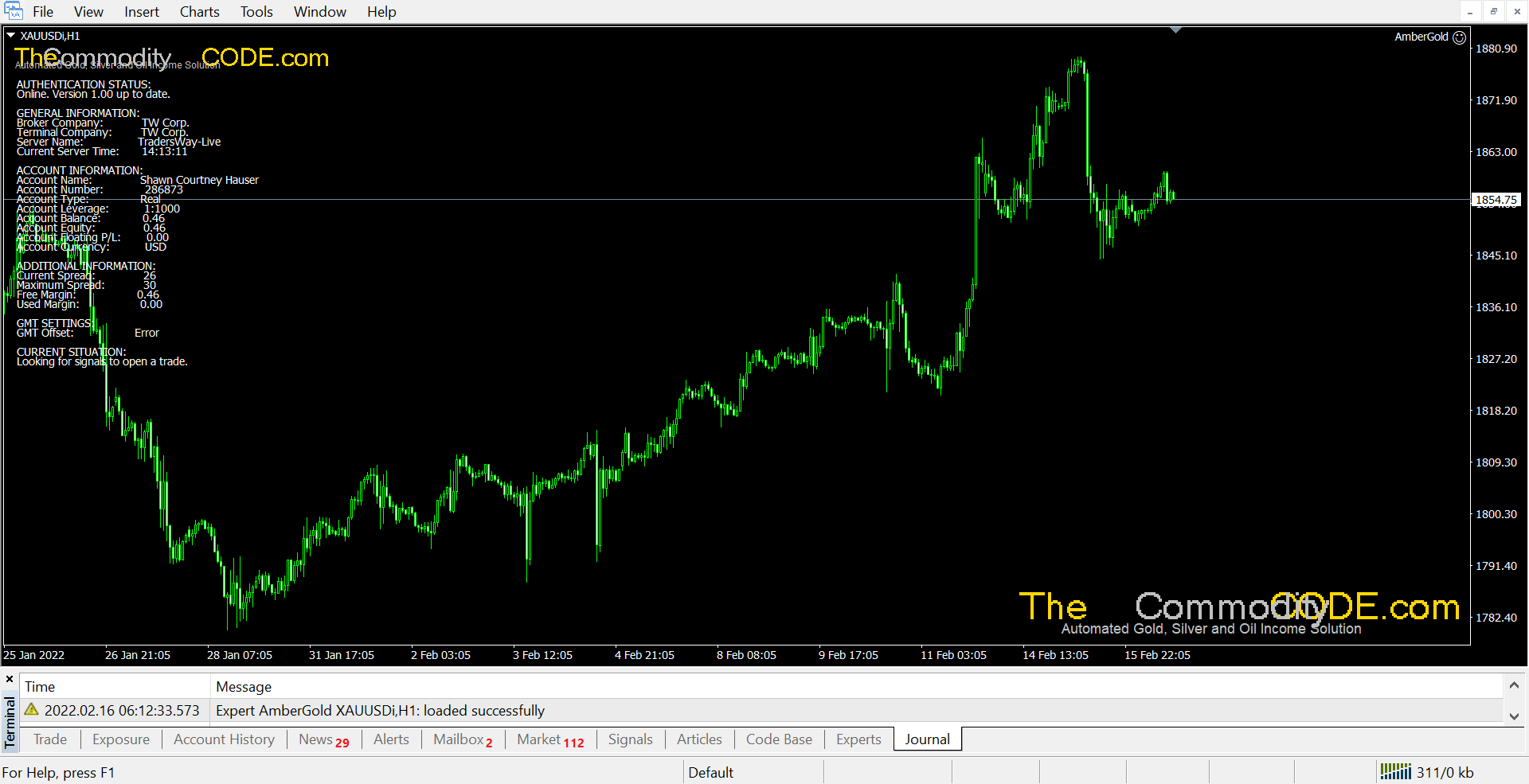
Task: Close the Terminal panel with the X
Action: 10,680
